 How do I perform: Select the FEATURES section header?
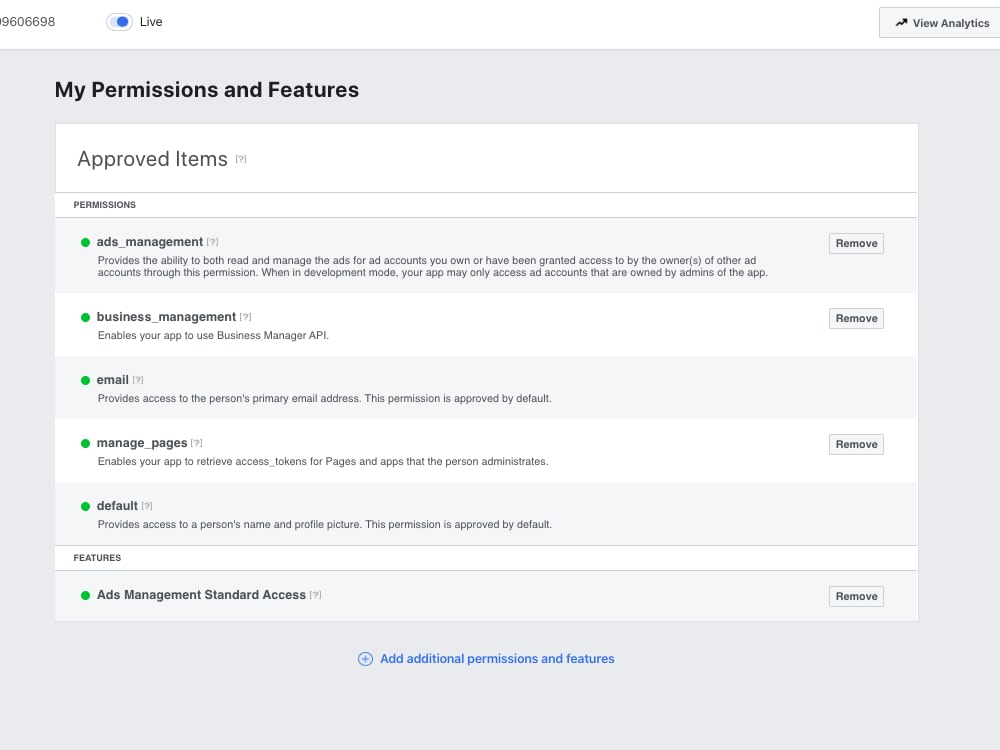tap(96, 558)
